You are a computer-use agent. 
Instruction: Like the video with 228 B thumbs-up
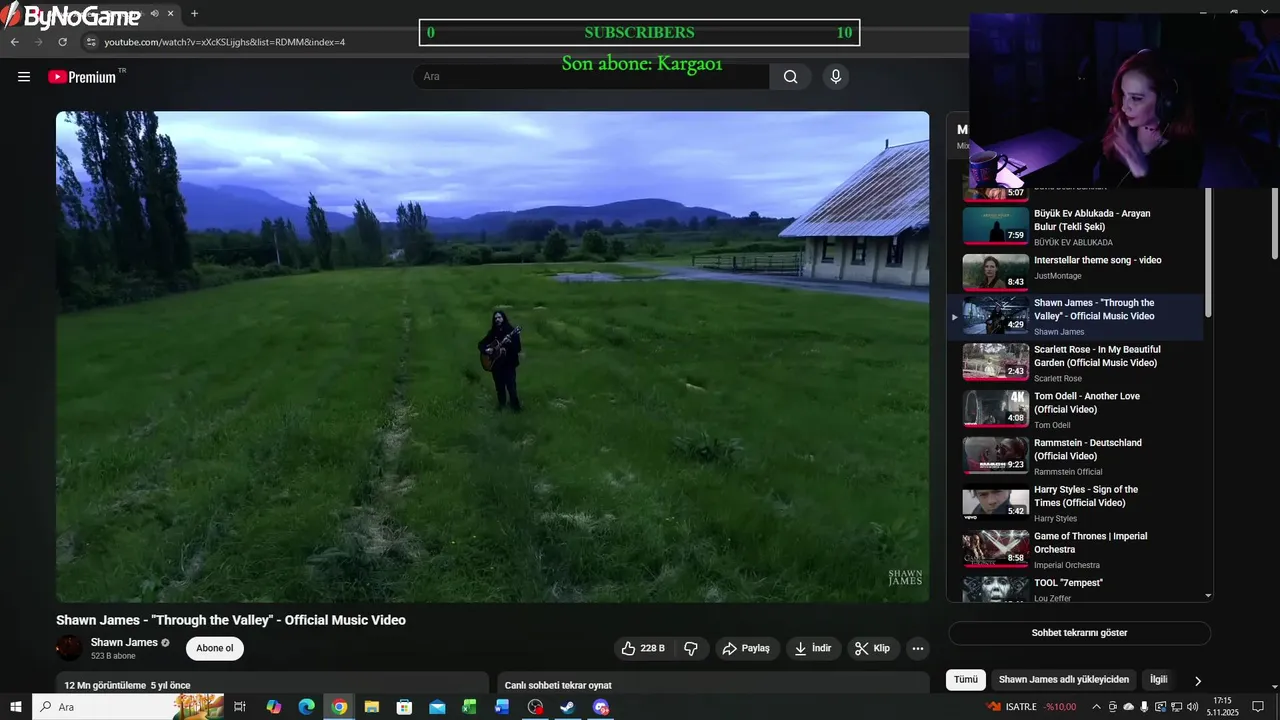click(642, 648)
